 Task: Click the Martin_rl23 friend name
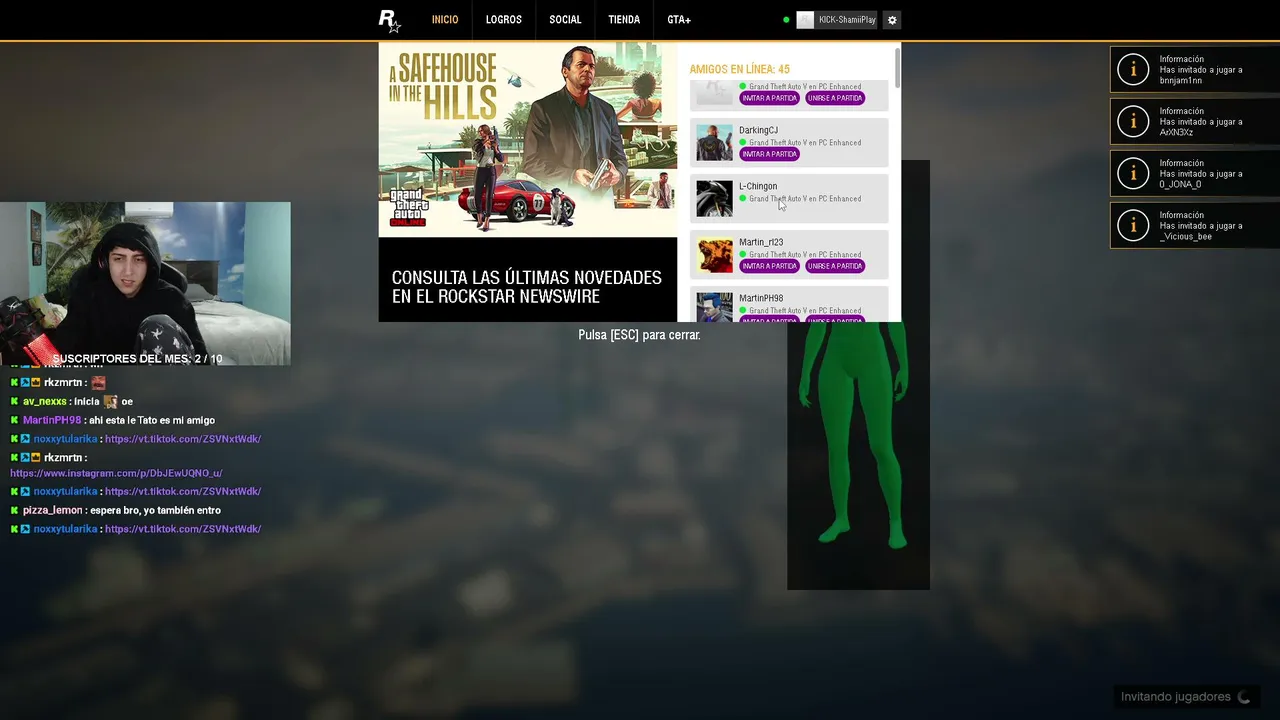pyautogui.click(x=761, y=242)
